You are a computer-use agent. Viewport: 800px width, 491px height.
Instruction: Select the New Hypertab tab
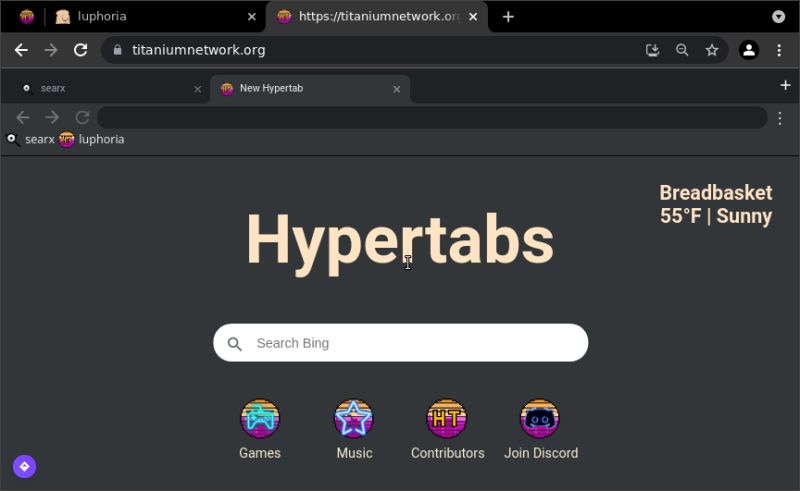310,89
